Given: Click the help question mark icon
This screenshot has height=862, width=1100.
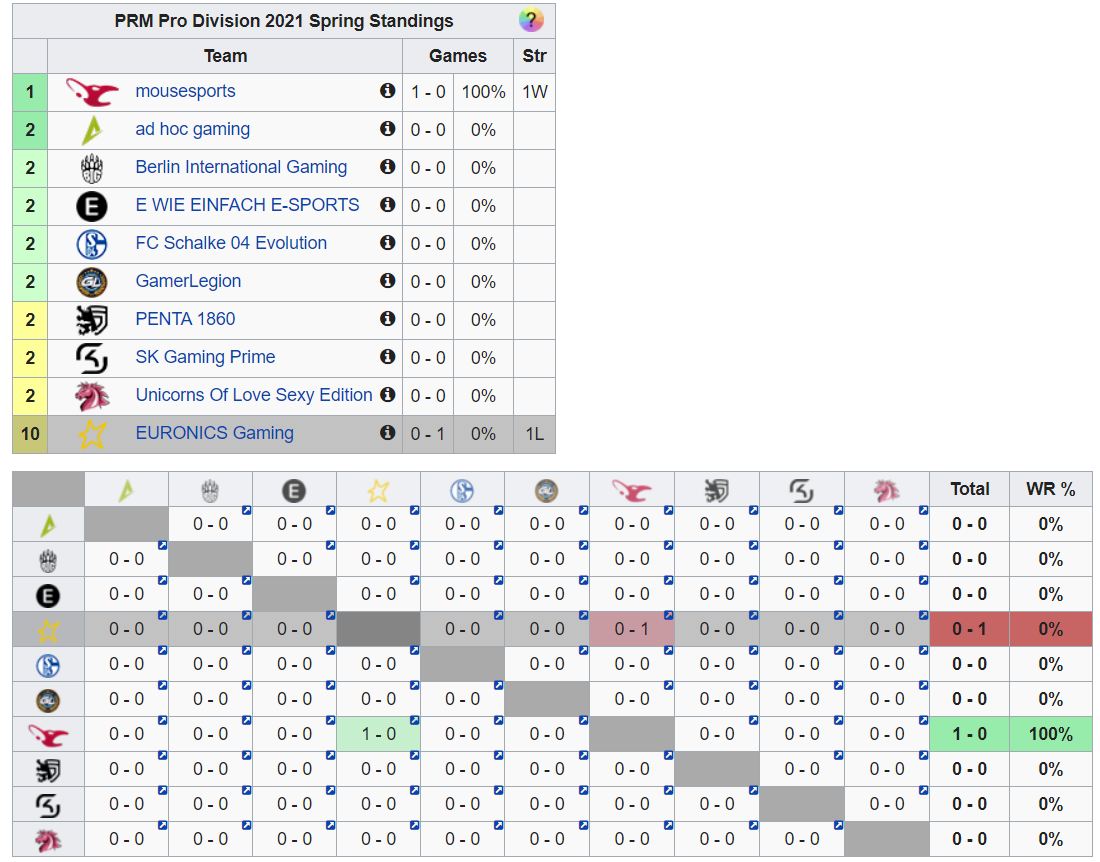Looking at the screenshot, I should (531, 21).
